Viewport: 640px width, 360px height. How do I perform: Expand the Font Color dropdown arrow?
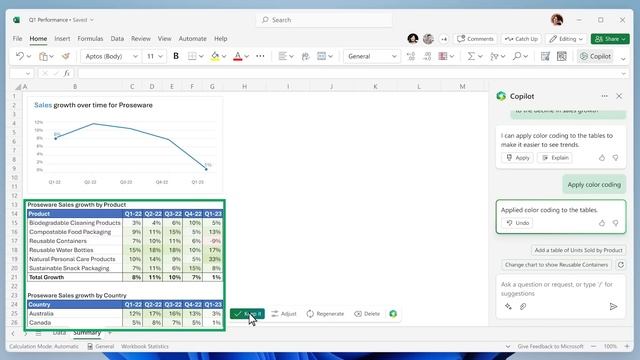click(247, 56)
